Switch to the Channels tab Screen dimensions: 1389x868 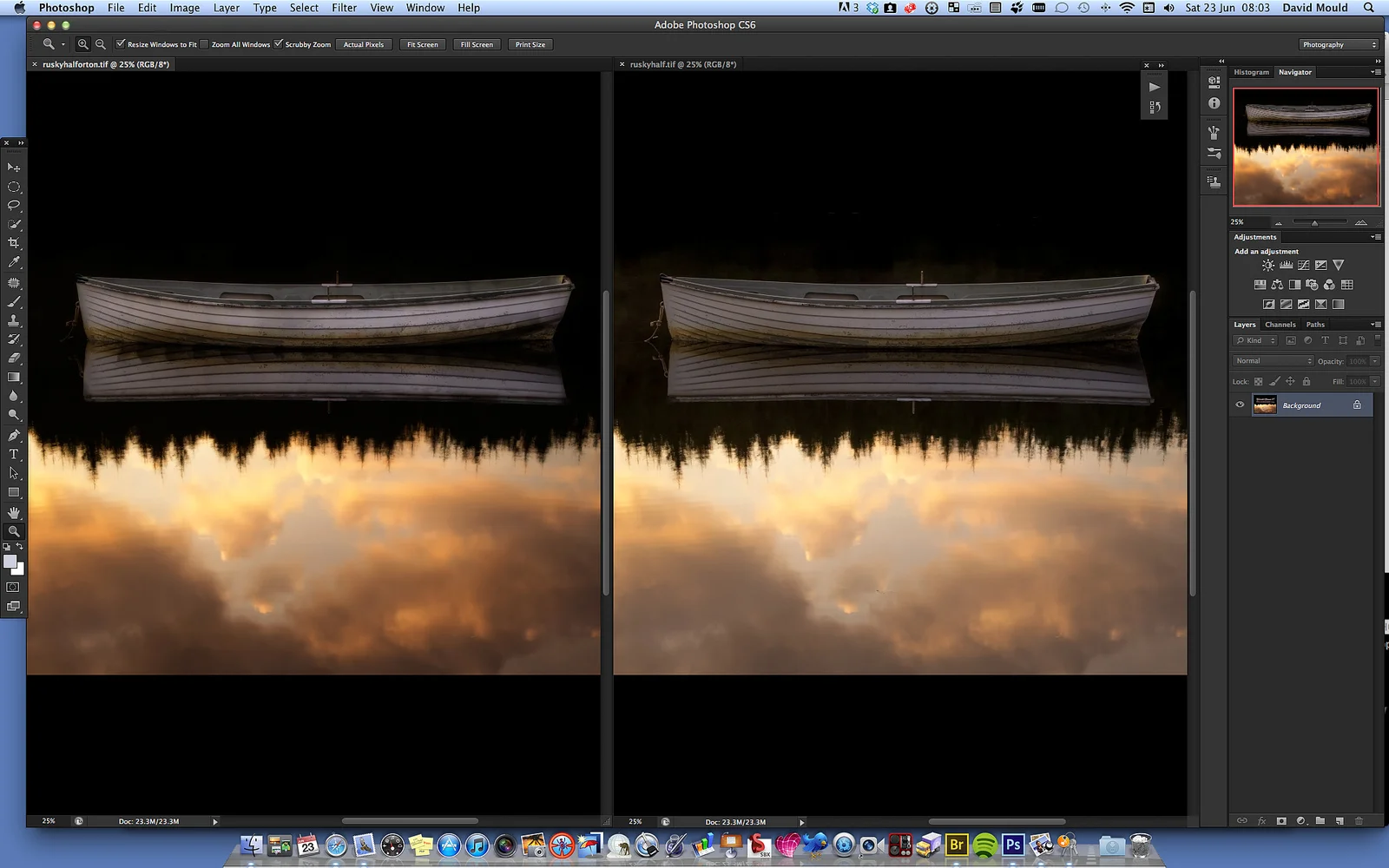point(1280,325)
